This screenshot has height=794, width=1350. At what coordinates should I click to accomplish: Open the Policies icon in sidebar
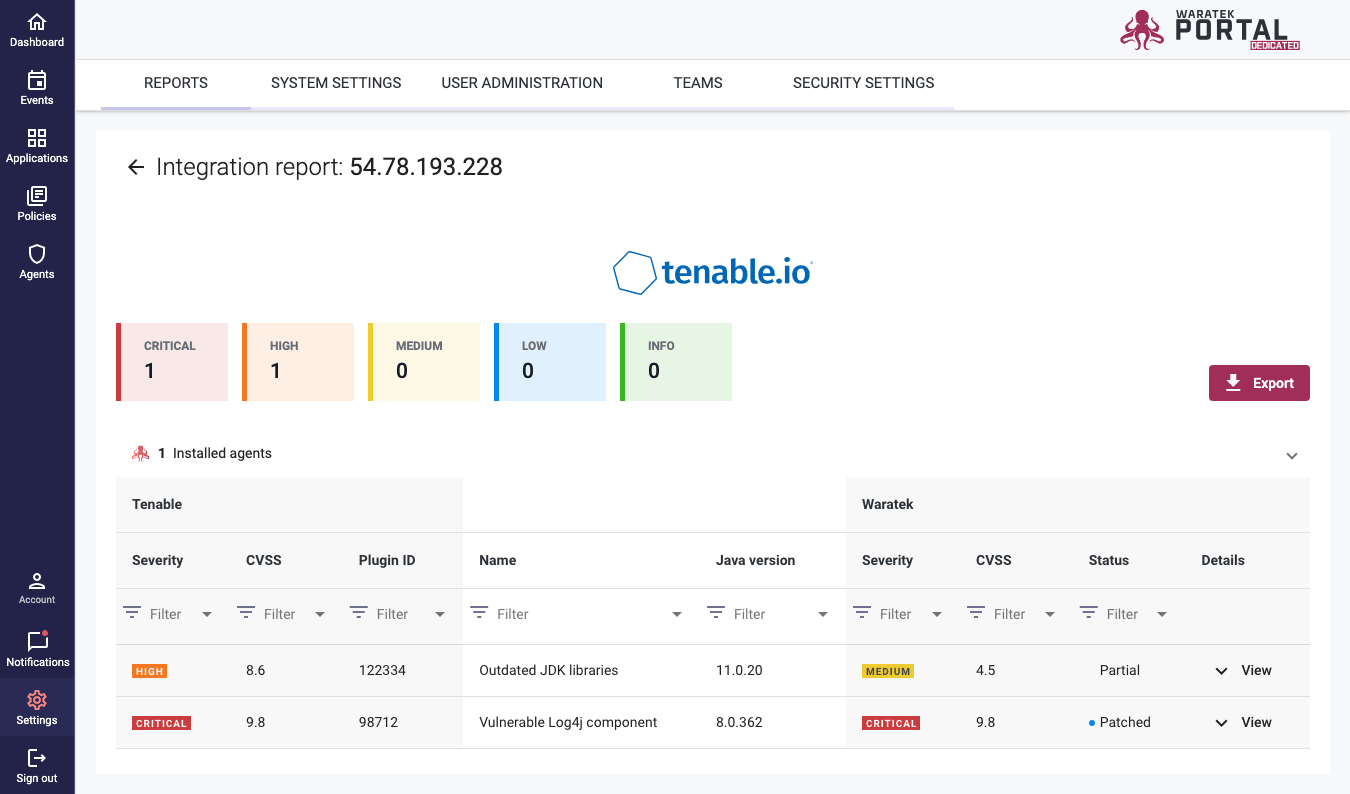coord(37,196)
